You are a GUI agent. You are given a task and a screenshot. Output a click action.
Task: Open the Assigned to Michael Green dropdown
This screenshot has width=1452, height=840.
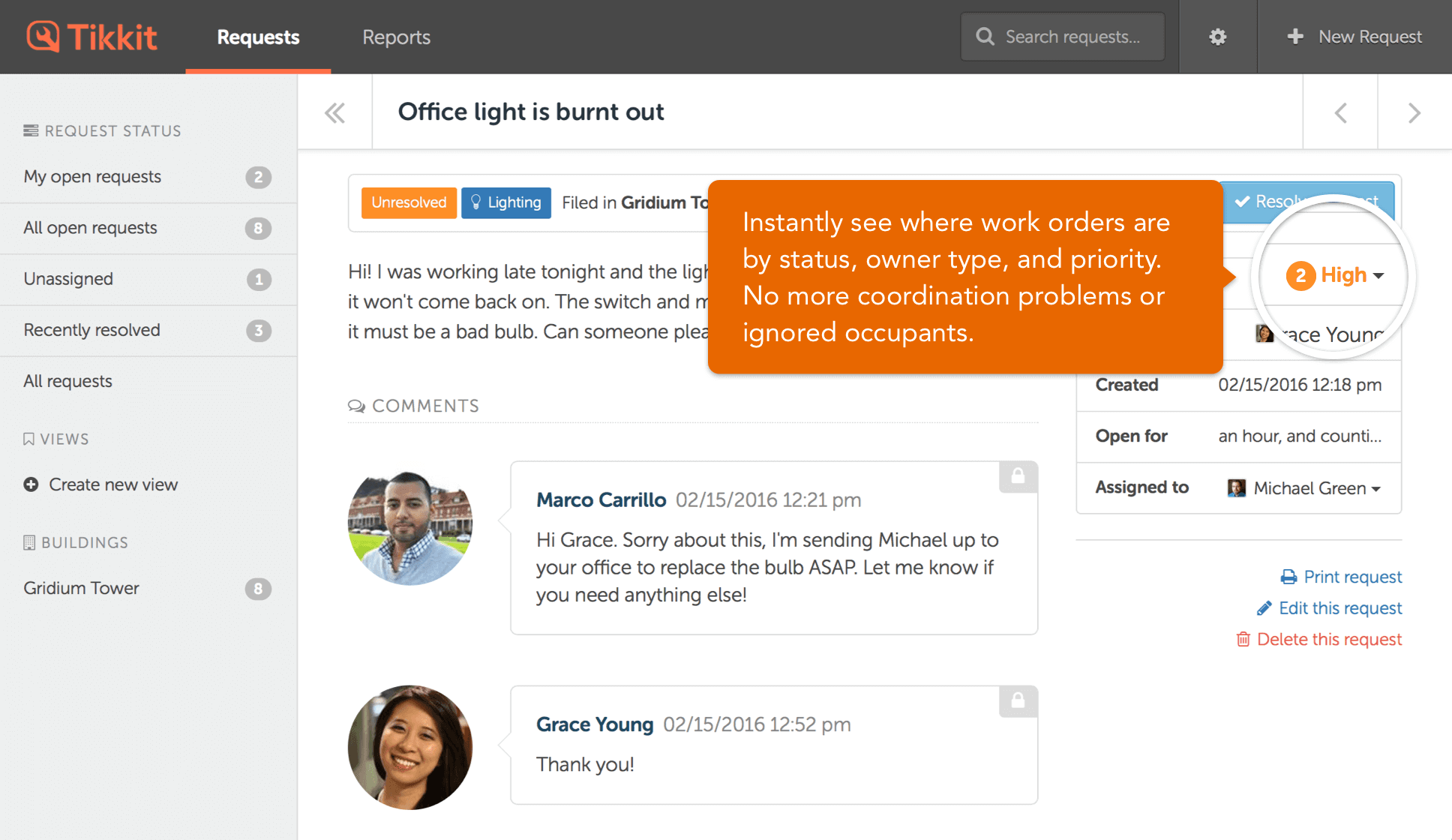1304,488
